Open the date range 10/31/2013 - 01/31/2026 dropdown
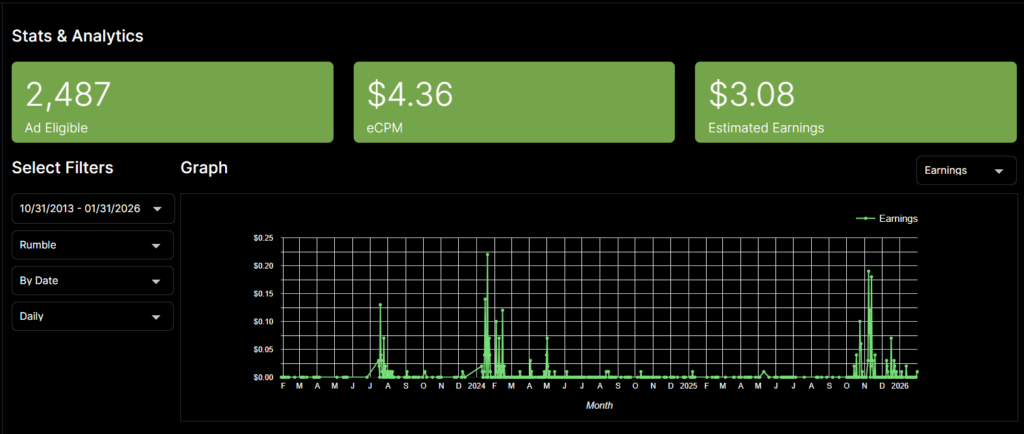The width and height of the screenshot is (1024, 434). tap(92, 208)
